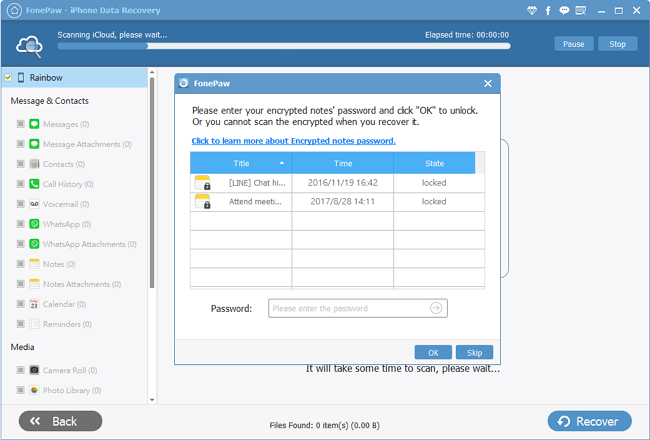Toggle the Contacts checkbox
The width and height of the screenshot is (650, 440).
(x=20, y=164)
